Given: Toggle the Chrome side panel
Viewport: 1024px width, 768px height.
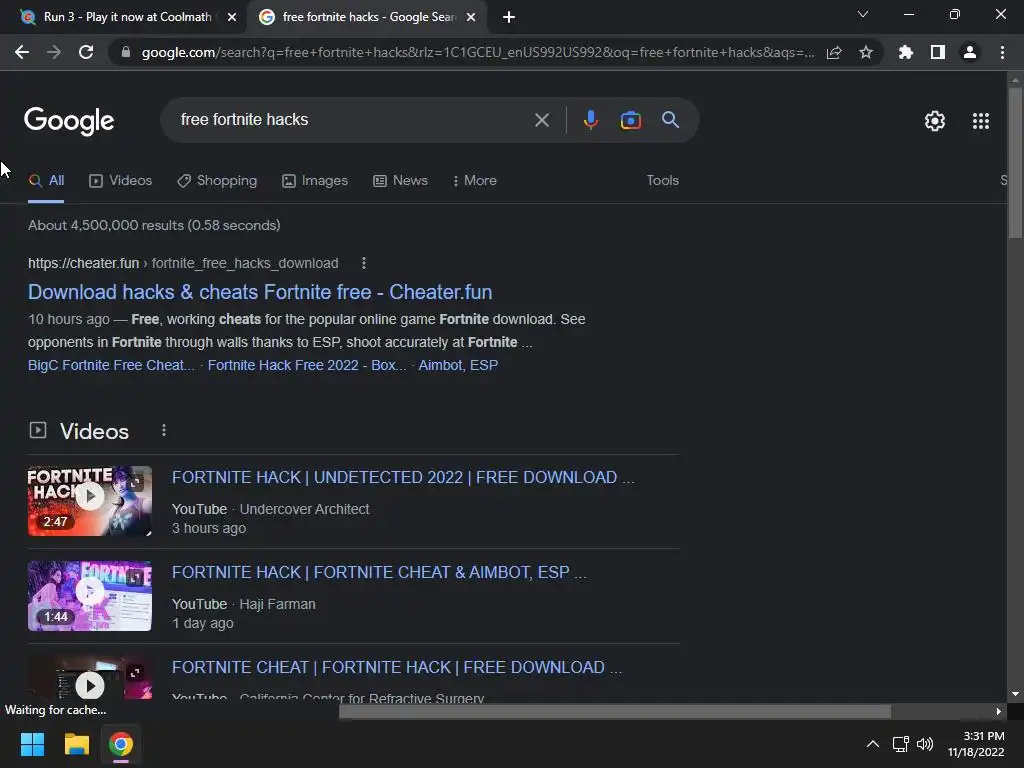Looking at the screenshot, I should coord(938,52).
